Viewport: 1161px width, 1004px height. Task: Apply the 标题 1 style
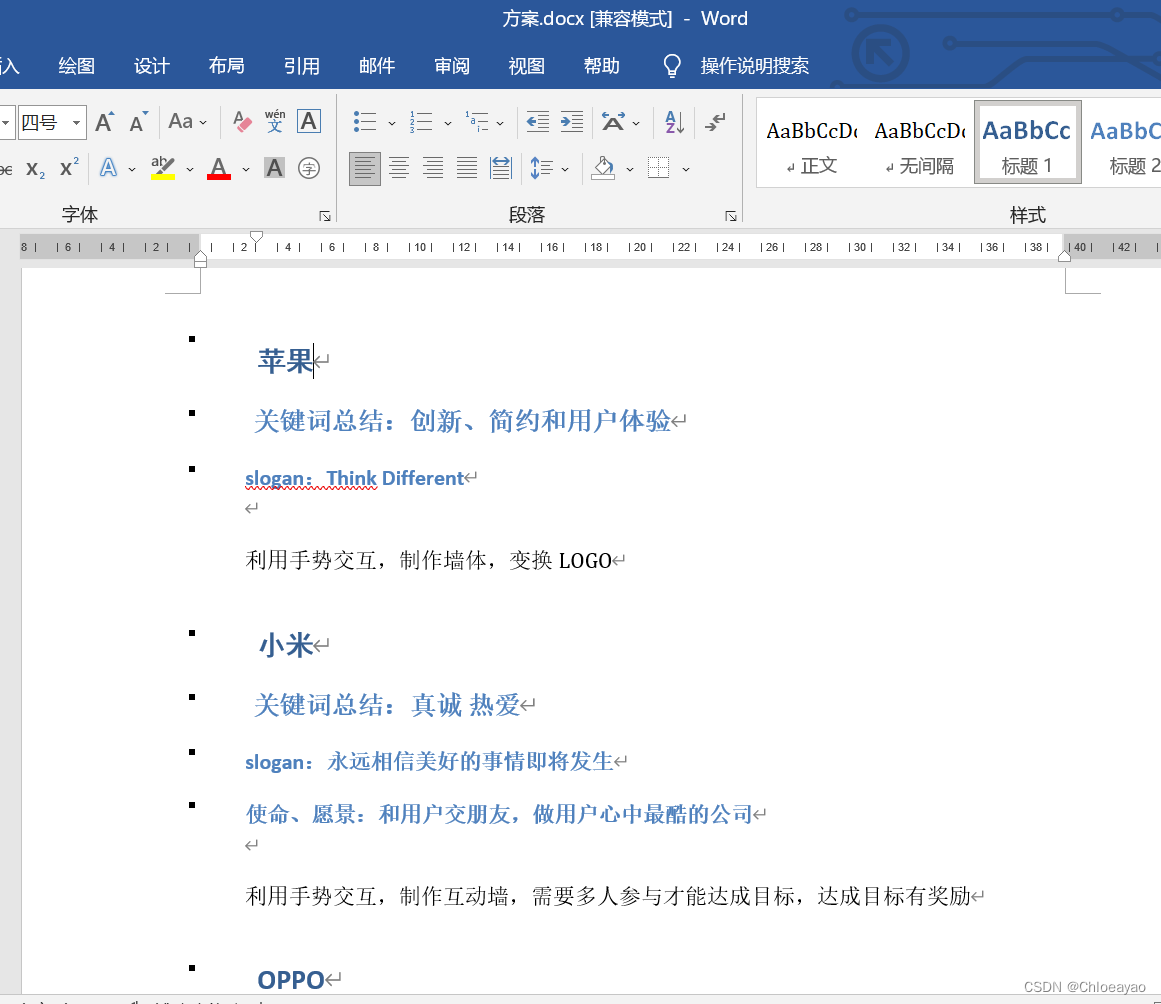click(1027, 143)
